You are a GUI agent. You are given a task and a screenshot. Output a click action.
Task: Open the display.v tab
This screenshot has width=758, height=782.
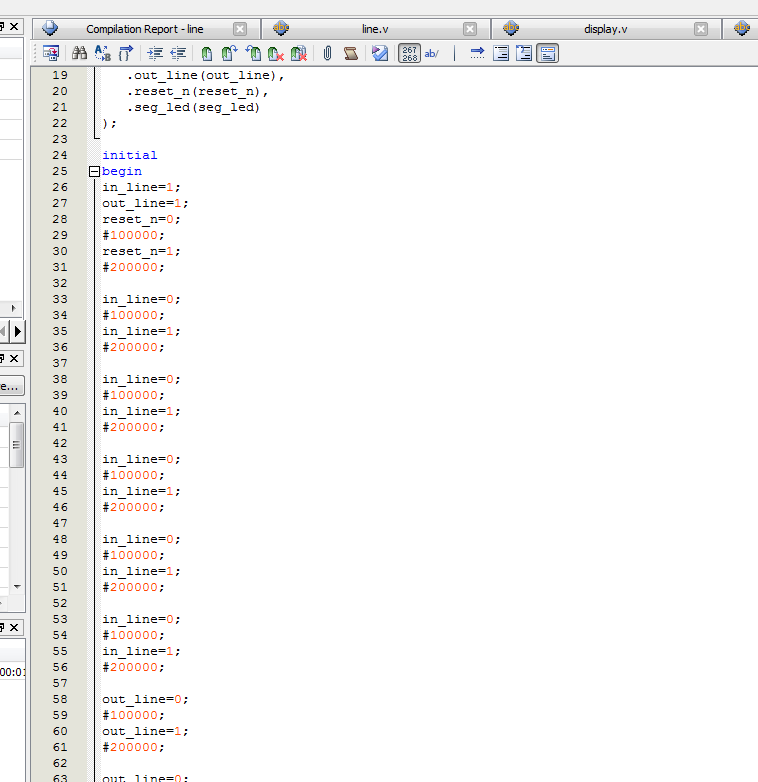coord(605,29)
